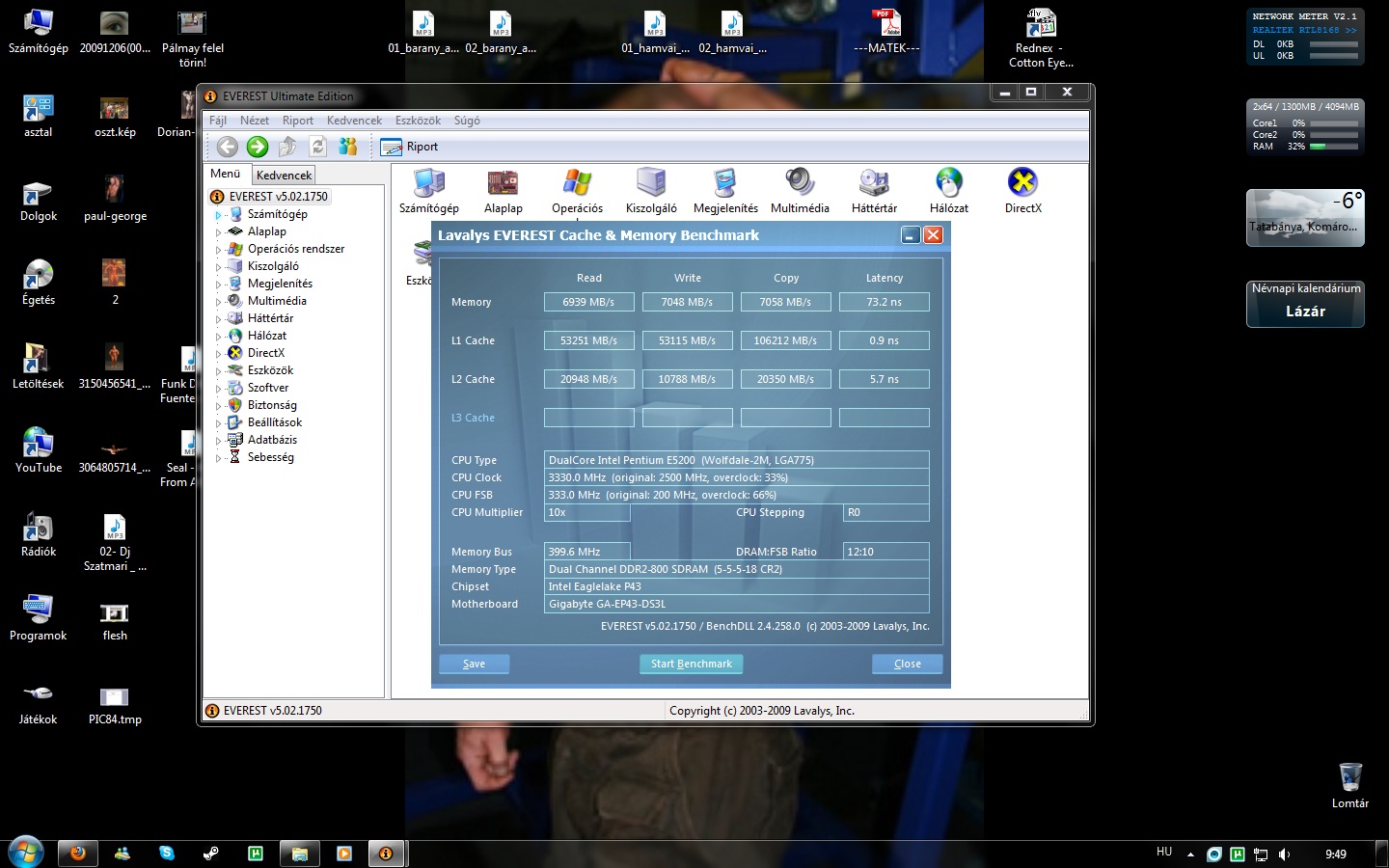Click the Névnapi kalendárium gadget
1389x868 pixels.
coord(1305,303)
